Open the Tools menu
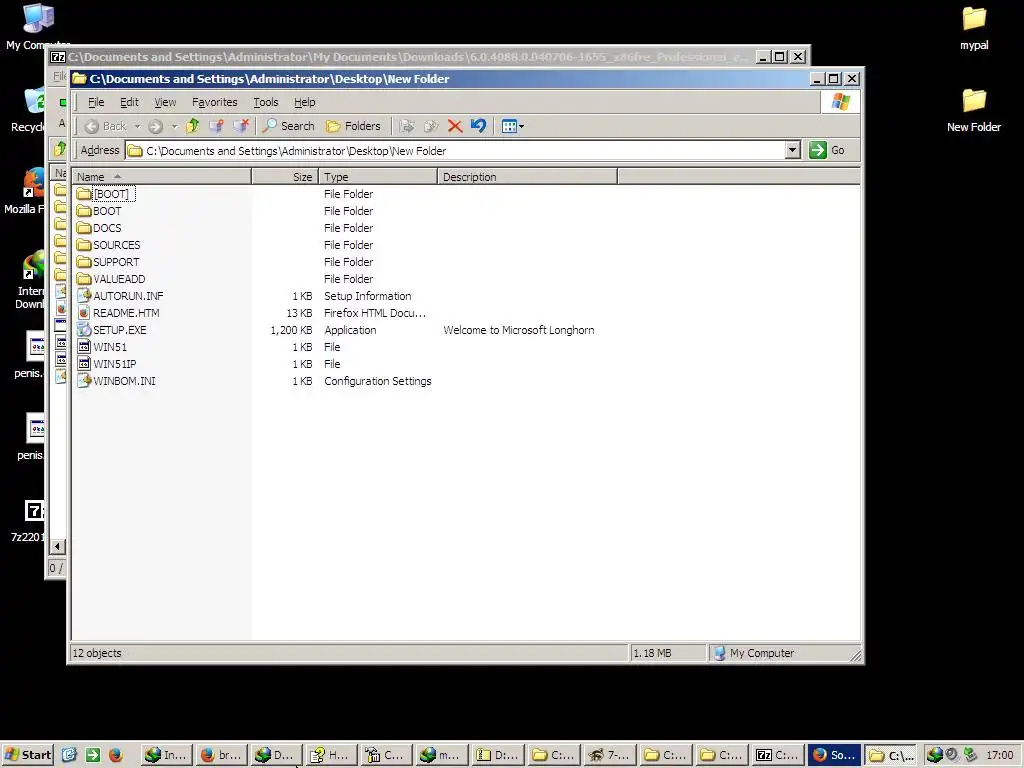 coord(266,102)
